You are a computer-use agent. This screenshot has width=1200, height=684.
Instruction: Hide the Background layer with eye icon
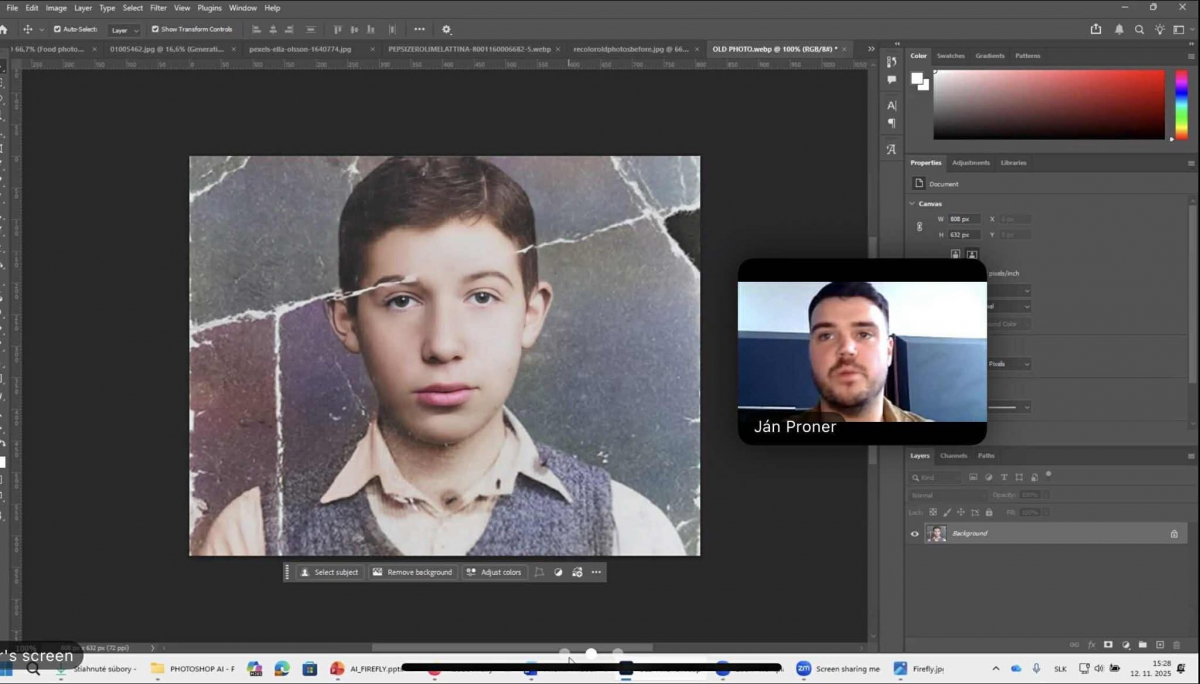[914, 534]
